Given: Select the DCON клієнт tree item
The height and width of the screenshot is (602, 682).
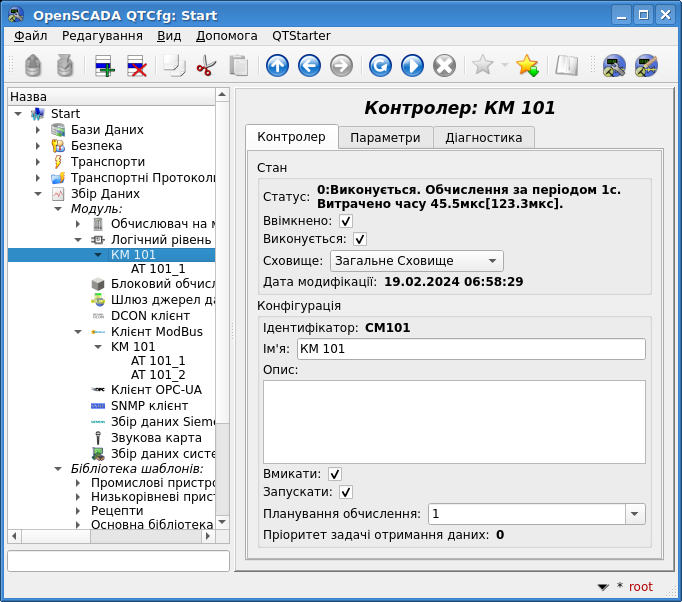Looking at the screenshot, I should (150, 316).
